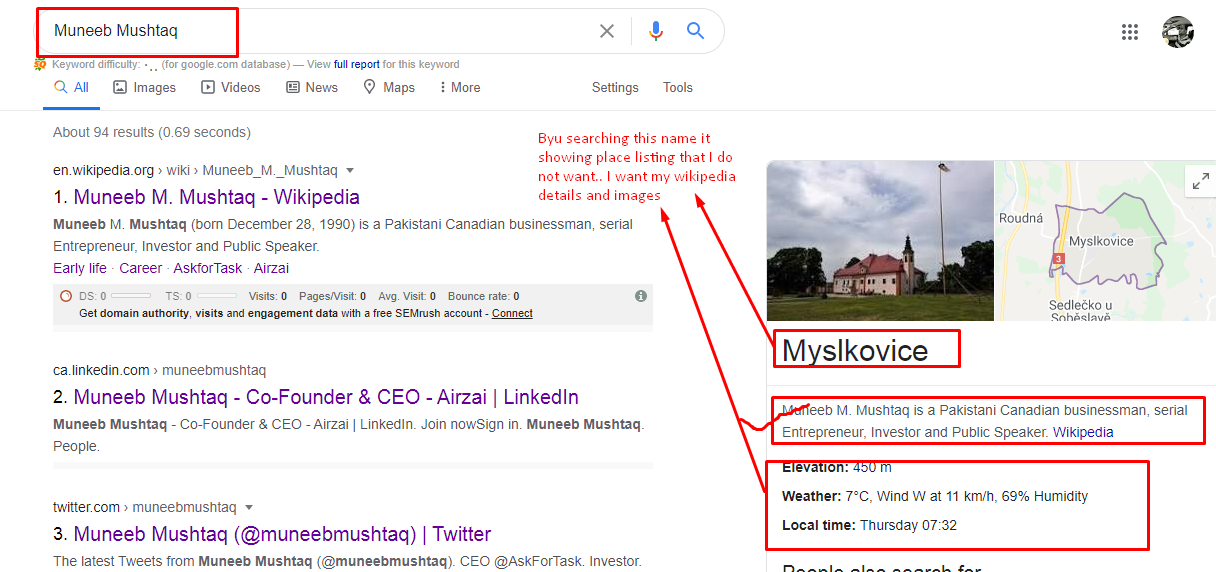Clear the search box with the X icon
This screenshot has height=572, width=1216.
click(x=607, y=31)
